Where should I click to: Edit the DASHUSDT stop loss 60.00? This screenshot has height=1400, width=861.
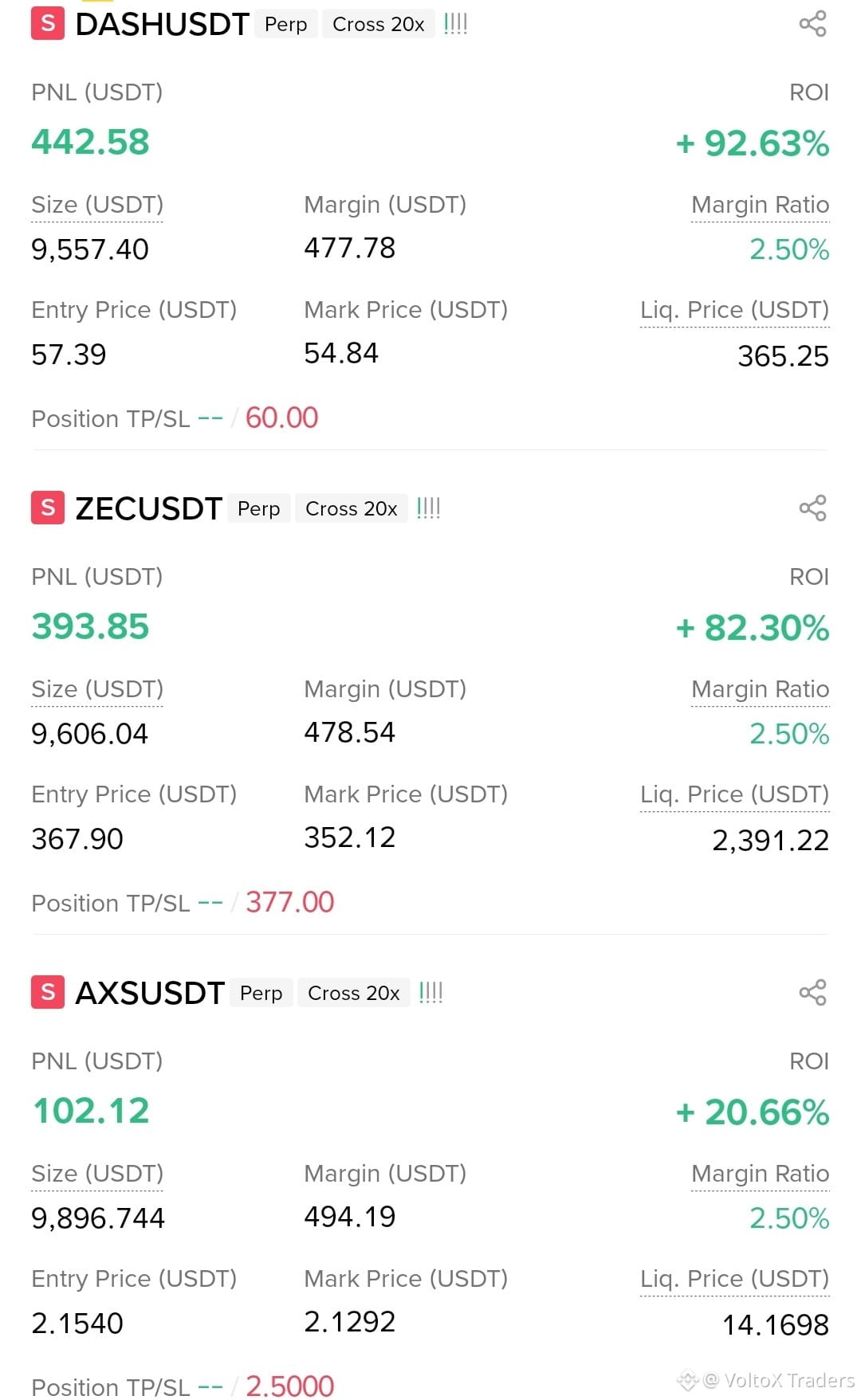tap(281, 418)
